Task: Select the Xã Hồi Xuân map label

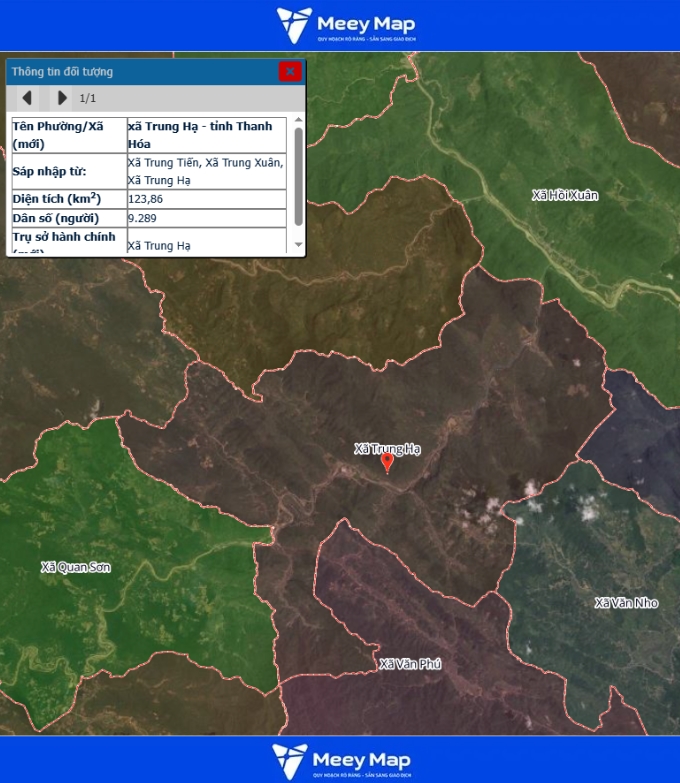Action: coord(565,195)
